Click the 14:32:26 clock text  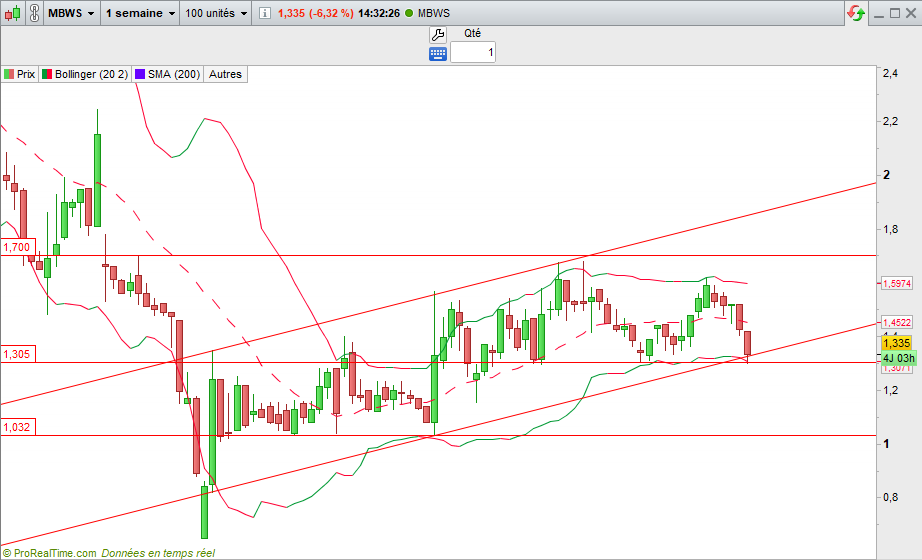tap(379, 13)
